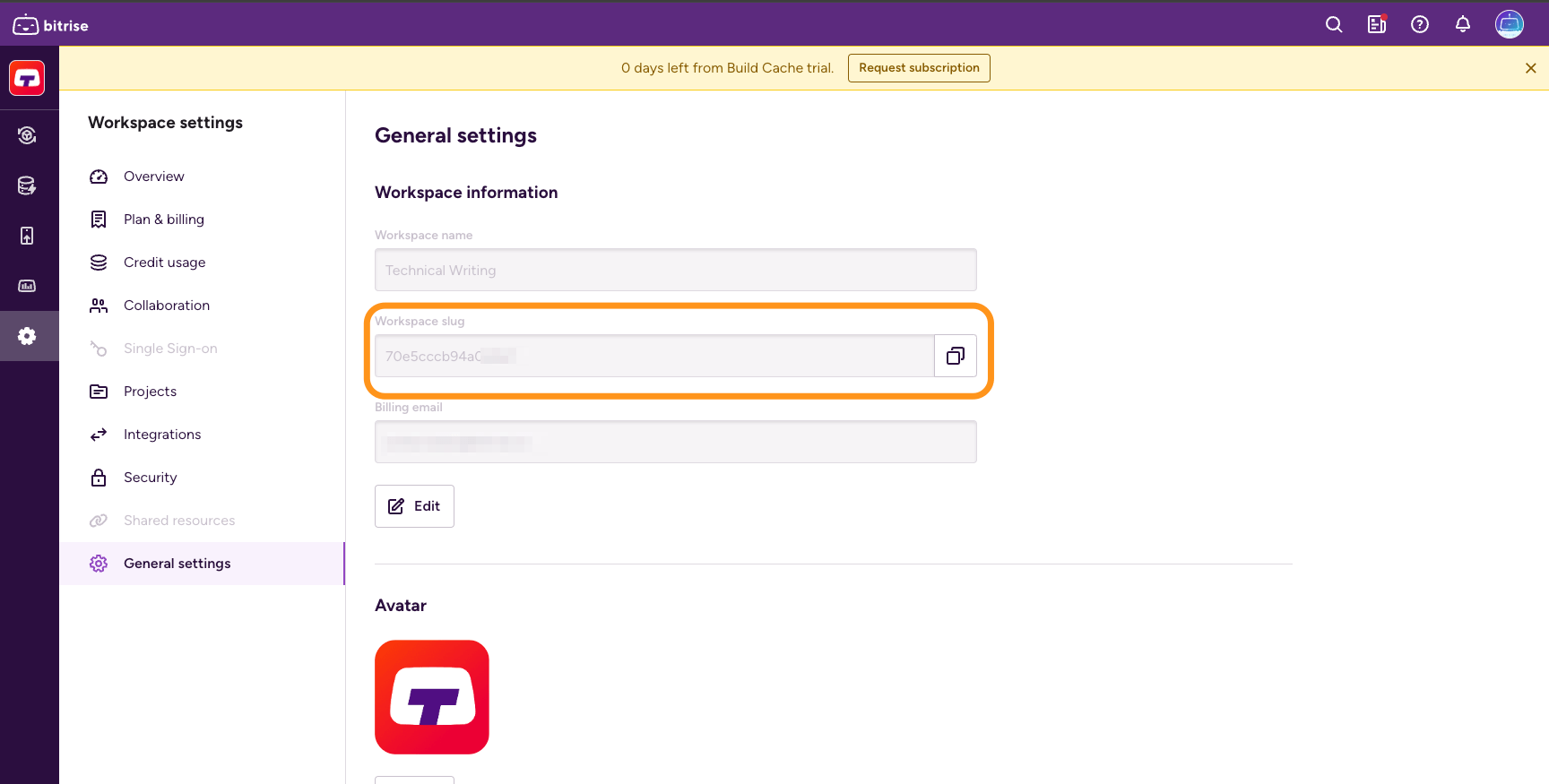Click the workspace avatar image

(432, 697)
